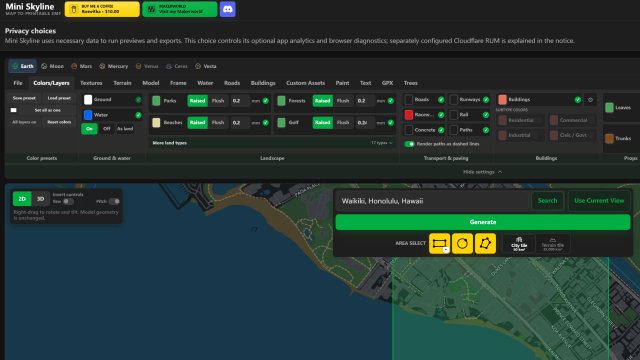This screenshot has height=360, width=640.
Task: Click Use Current View button
Action: 599,201
